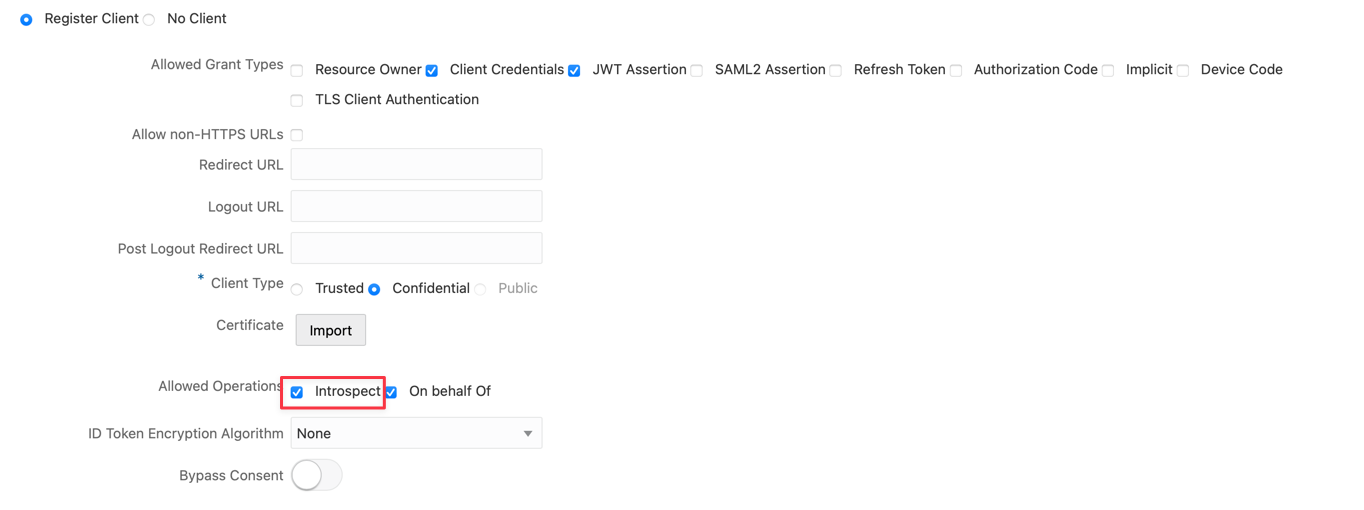
Task: Select the No Client radio option
Action: pos(149,20)
